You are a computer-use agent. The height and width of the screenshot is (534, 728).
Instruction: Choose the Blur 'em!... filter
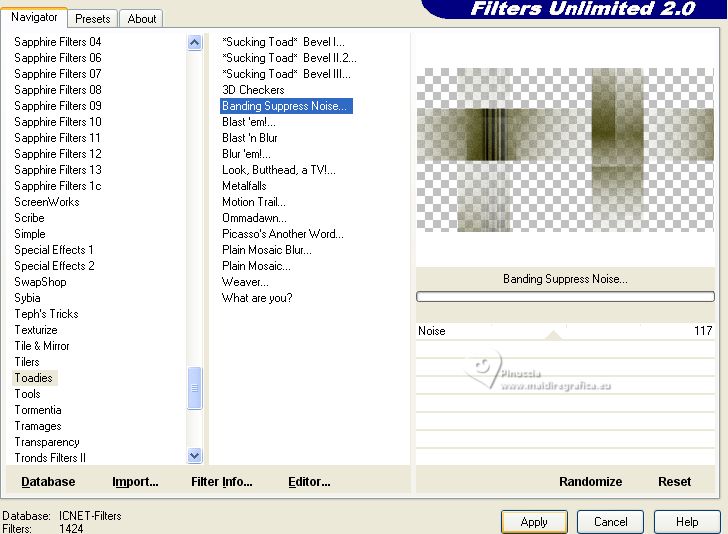click(x=246, y=154)
